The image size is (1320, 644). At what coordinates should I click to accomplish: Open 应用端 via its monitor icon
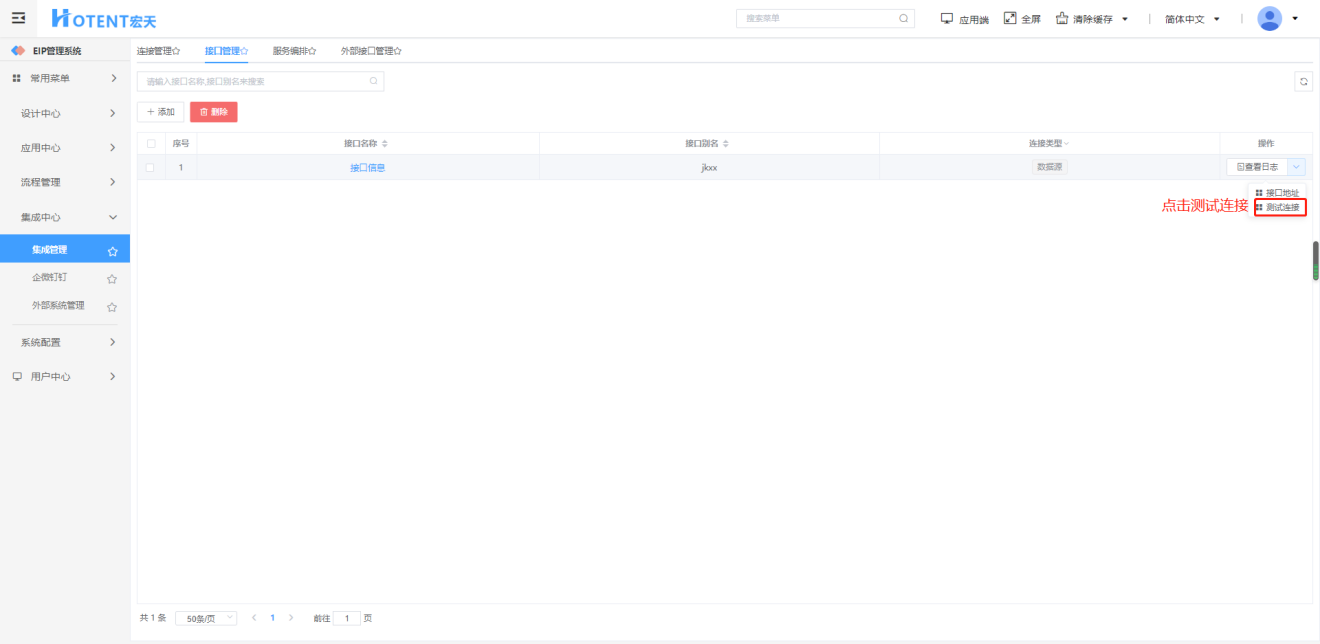click(947, 18)
